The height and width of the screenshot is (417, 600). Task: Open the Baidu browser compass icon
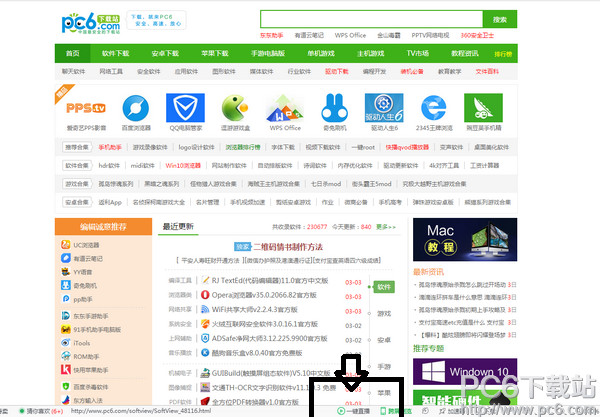tap(135, 108)
